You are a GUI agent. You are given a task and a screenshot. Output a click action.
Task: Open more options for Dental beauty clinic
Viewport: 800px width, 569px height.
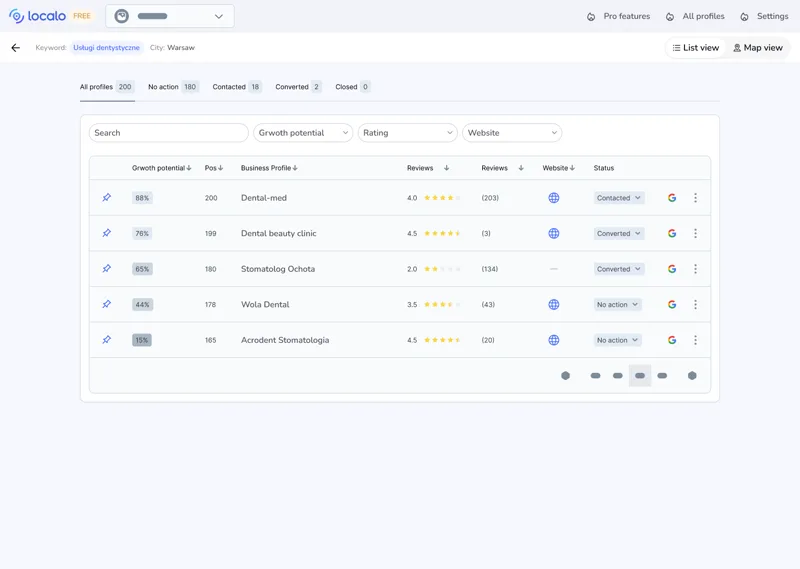[695, 233]
